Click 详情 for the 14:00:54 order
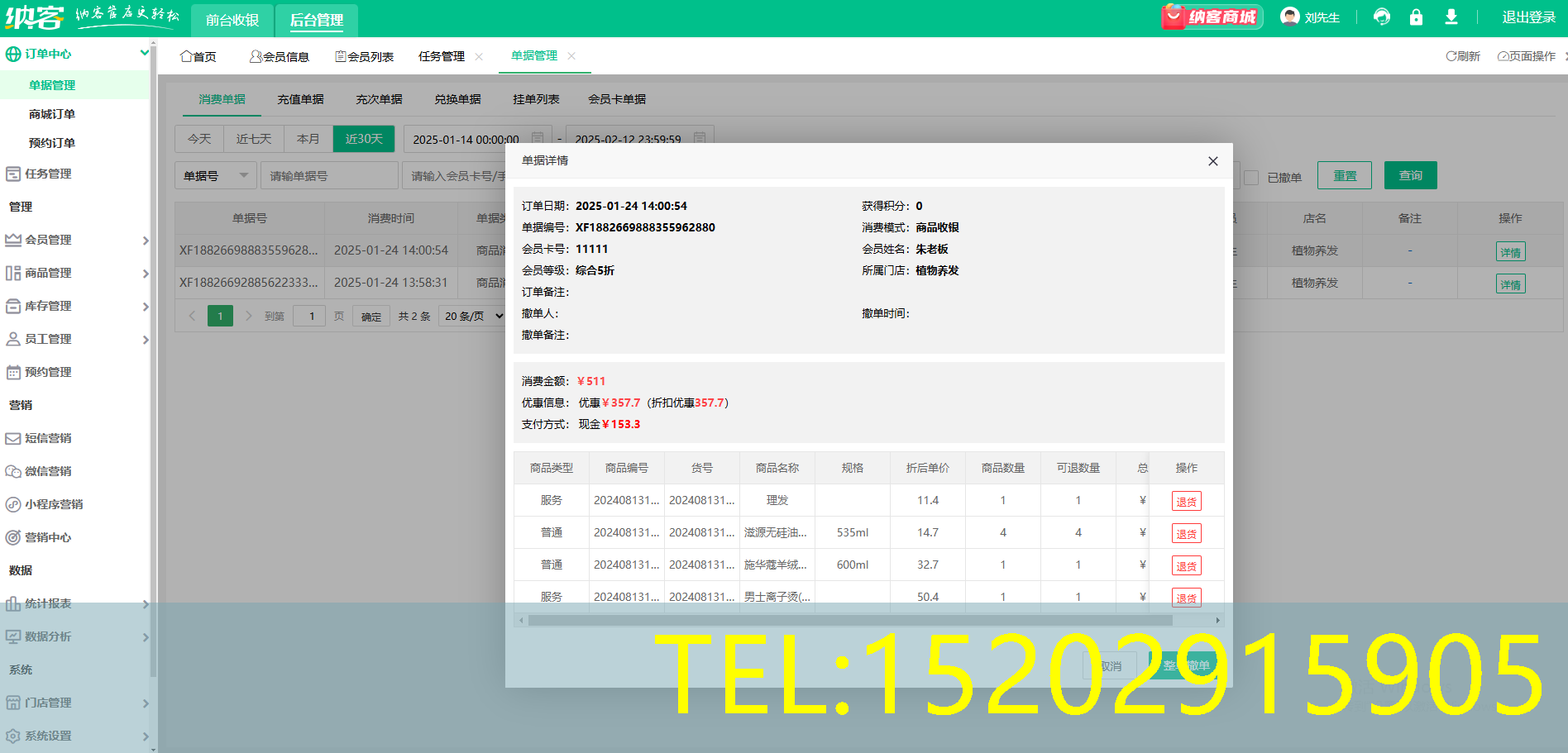Viewport: 1568px width, 753px height. [1510, 252]
